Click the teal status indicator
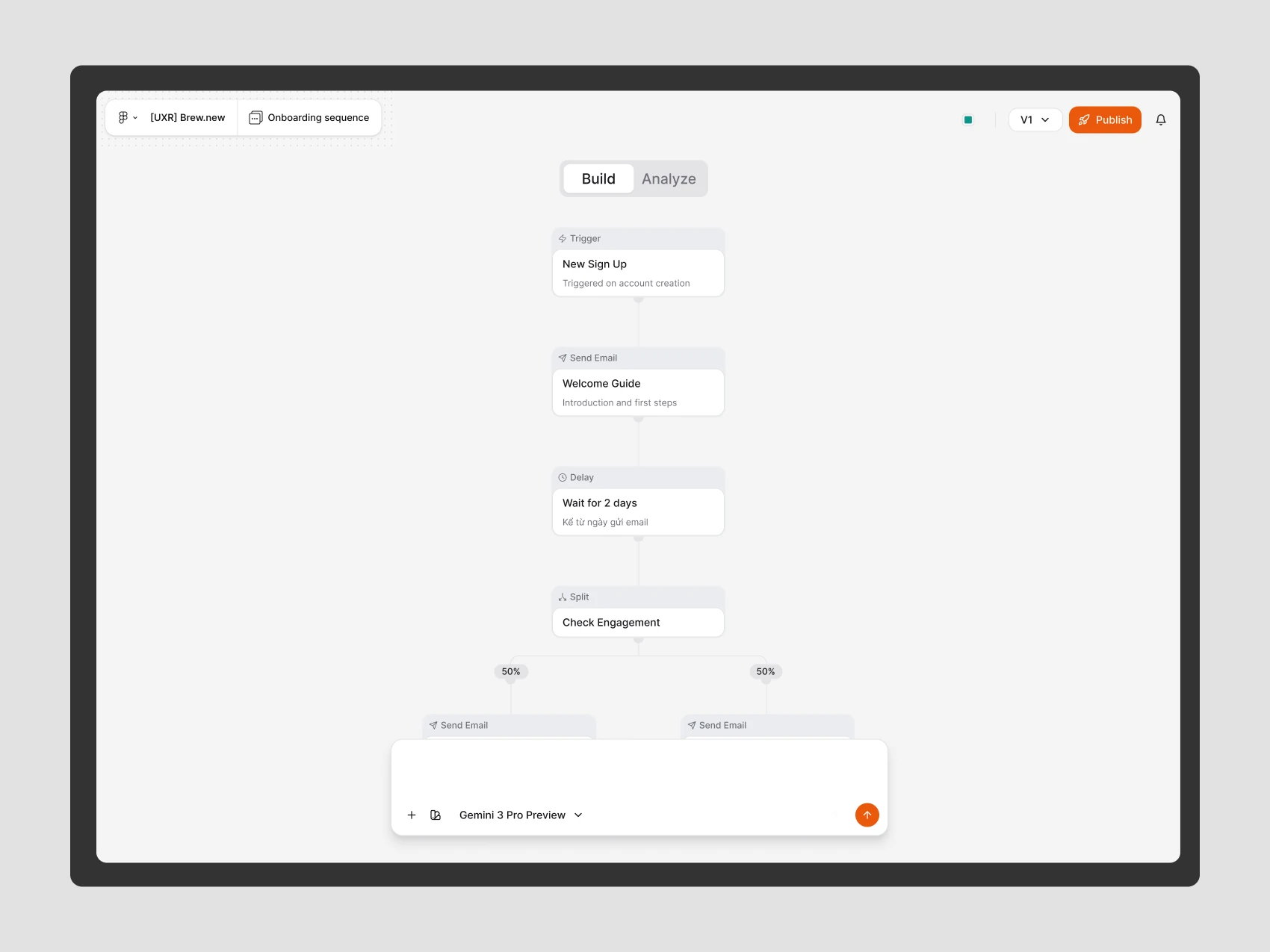This screenshot has width=1270, height=952. coord(968,119)
